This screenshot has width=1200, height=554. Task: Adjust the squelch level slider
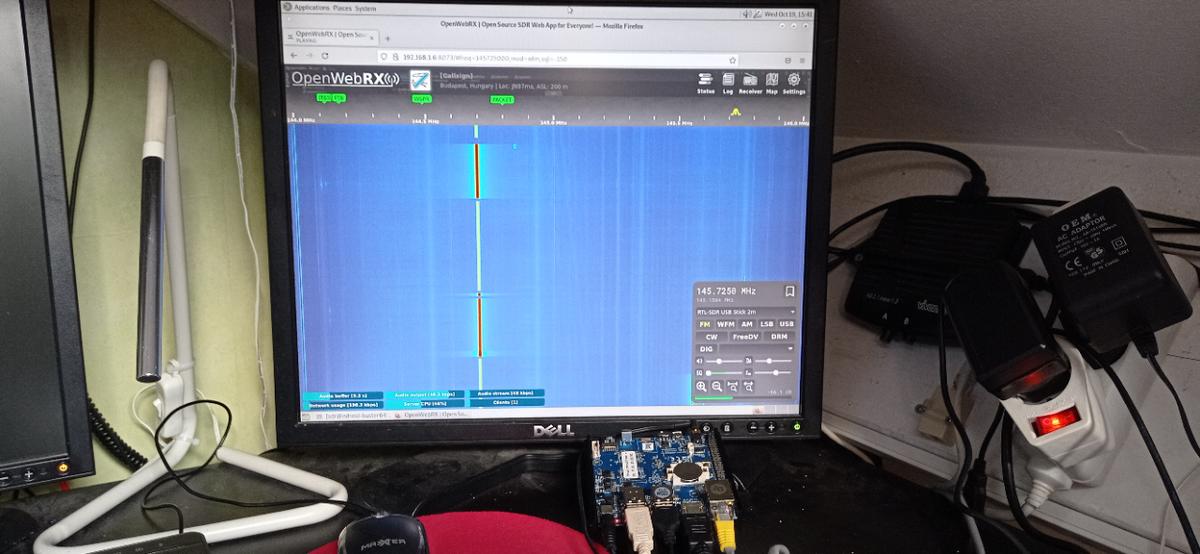(724, 373)
